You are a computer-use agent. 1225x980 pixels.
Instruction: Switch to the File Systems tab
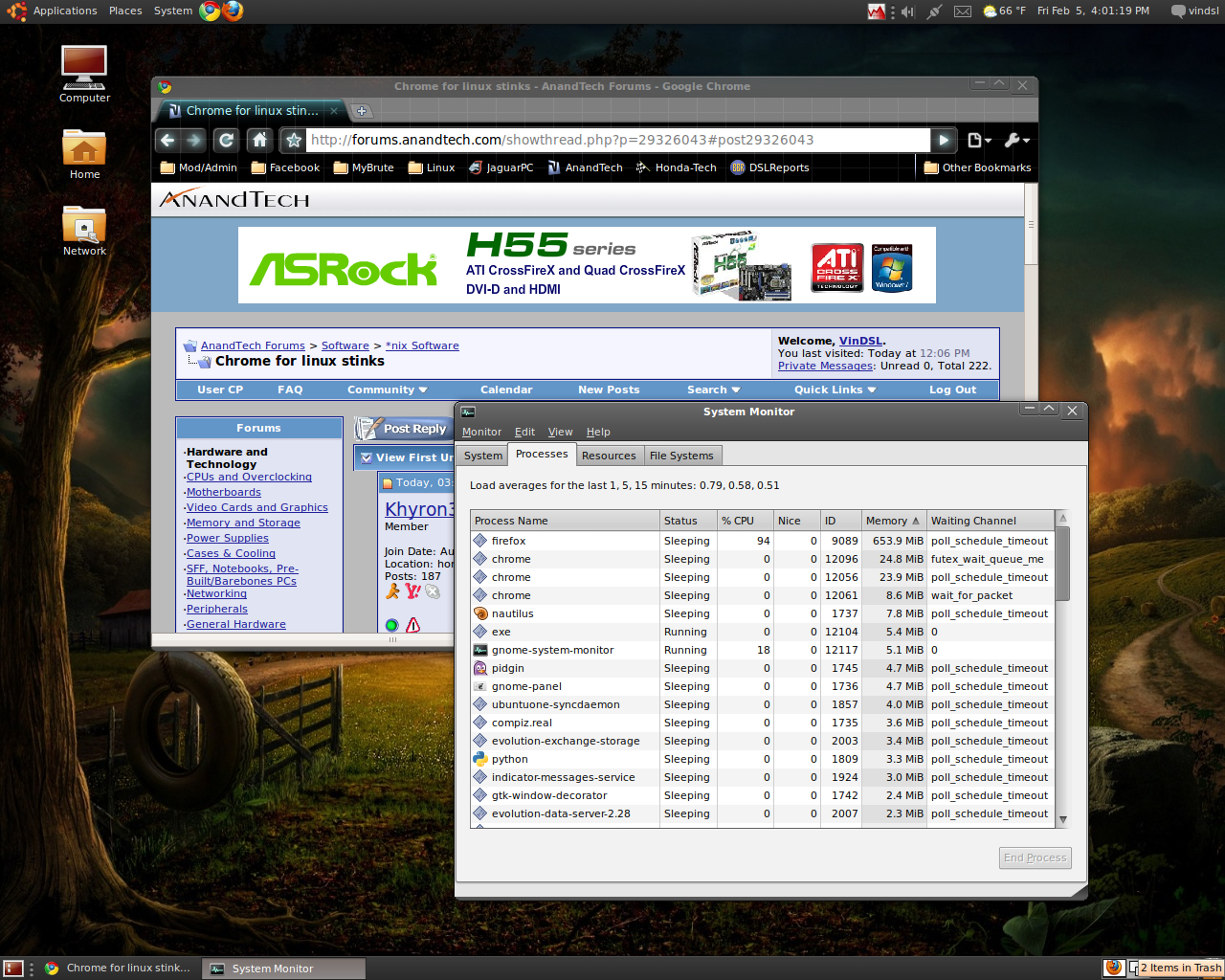pos(681,456)
